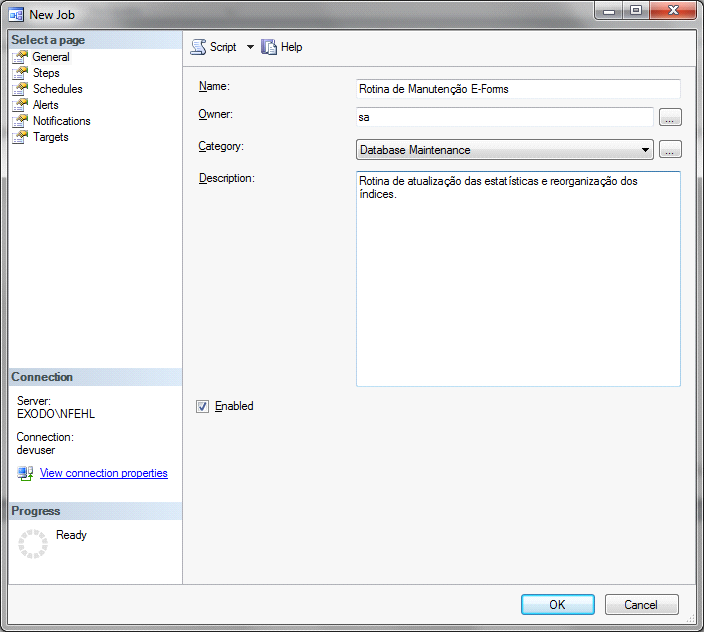704x632 pixels.
Task: Click the Notifications page icon
Action: [x=20, y=121]
